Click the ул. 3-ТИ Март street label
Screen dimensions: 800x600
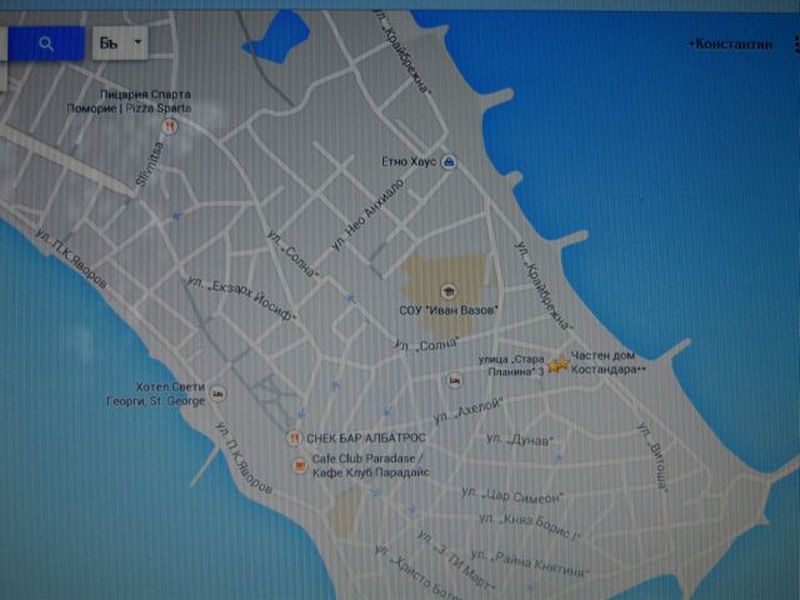click(x=456, y=560)
